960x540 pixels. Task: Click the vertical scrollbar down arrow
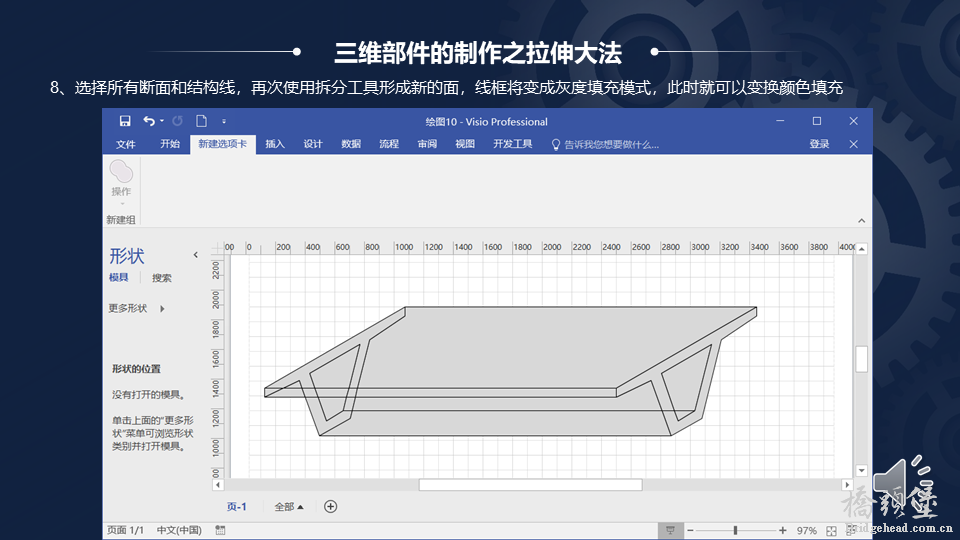tap(861, 471)
